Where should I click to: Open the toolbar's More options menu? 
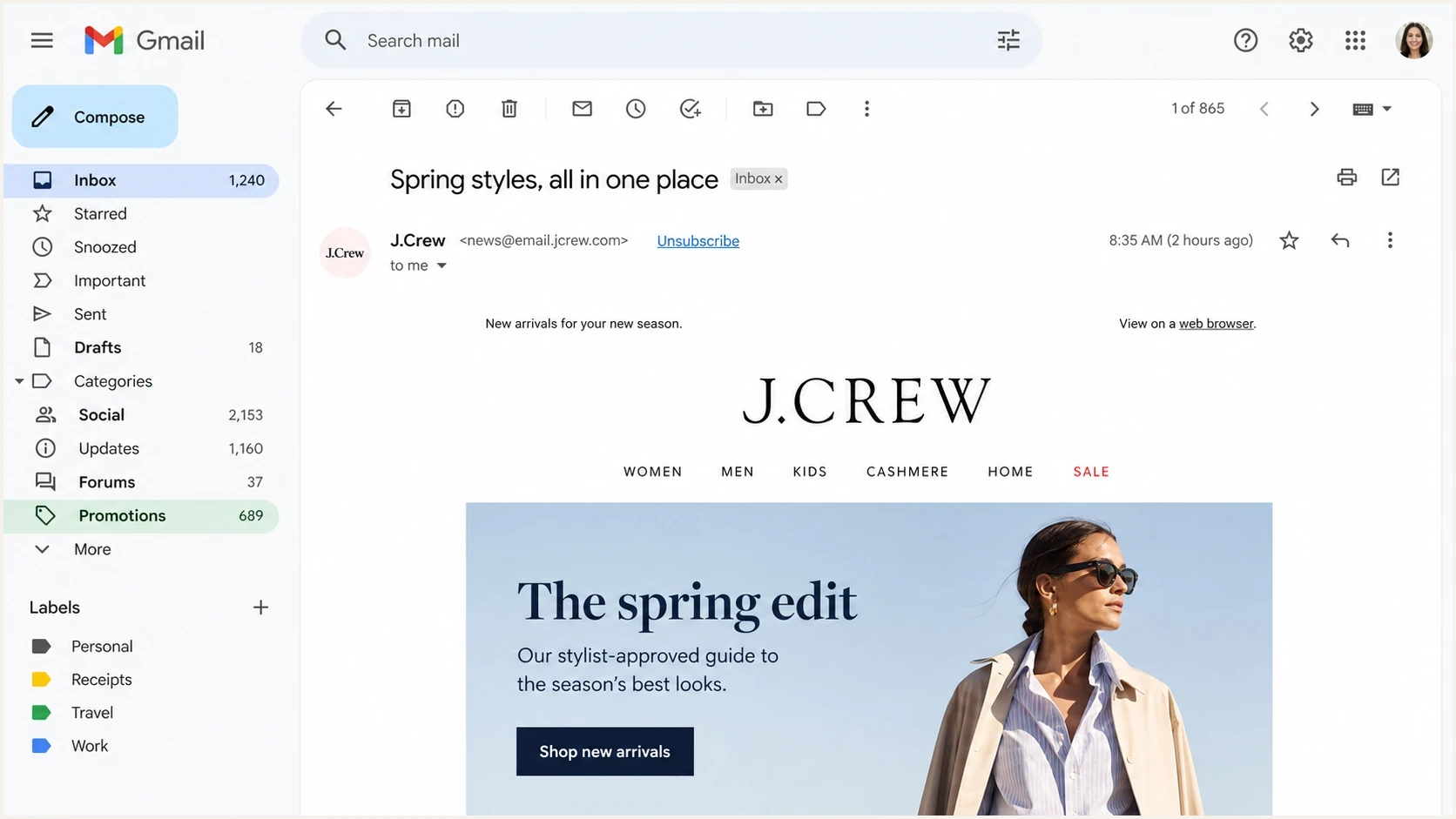pyautogui.click(x=866, y=109)
